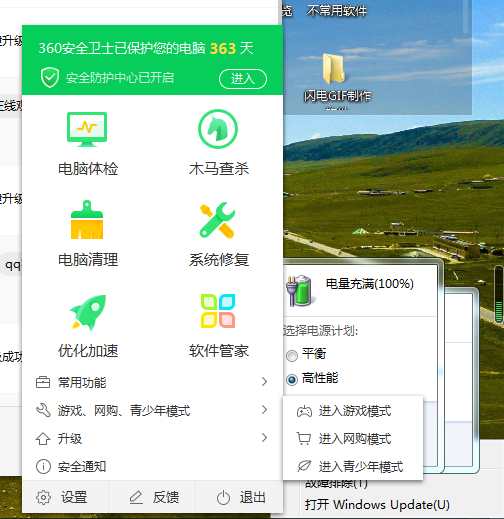Open 软件管家 software manager icon

(218, 311)
